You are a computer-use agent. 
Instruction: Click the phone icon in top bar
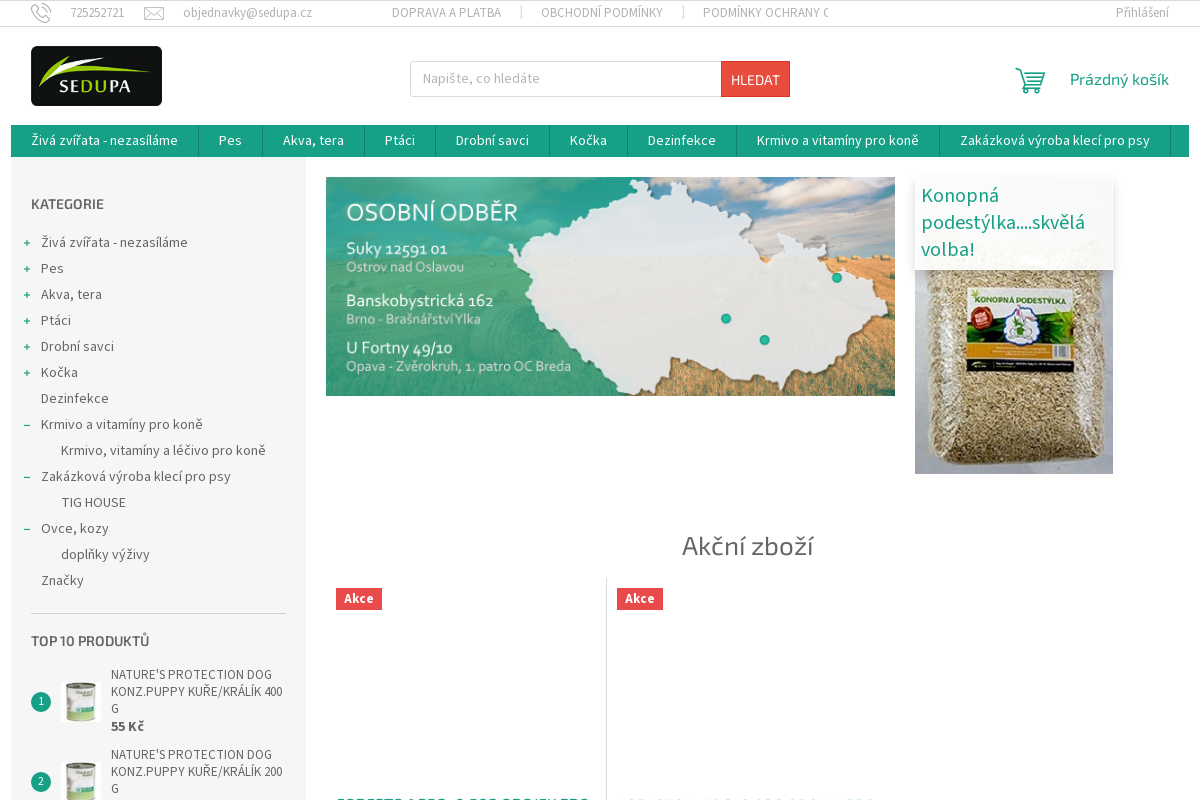coord(41,13)
